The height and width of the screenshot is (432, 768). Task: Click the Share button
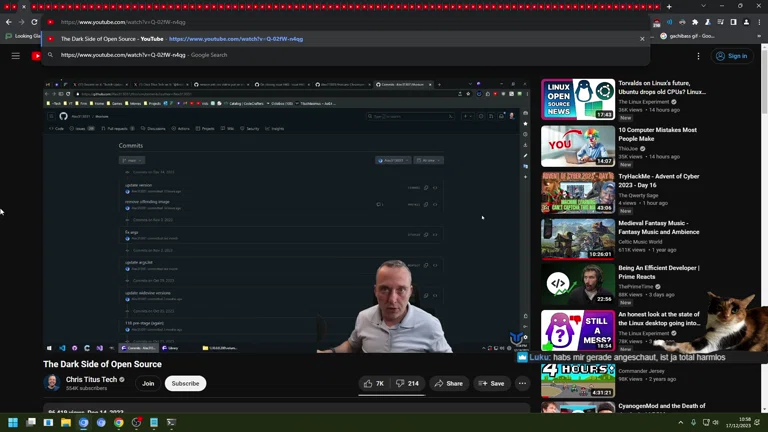[449, 384]
